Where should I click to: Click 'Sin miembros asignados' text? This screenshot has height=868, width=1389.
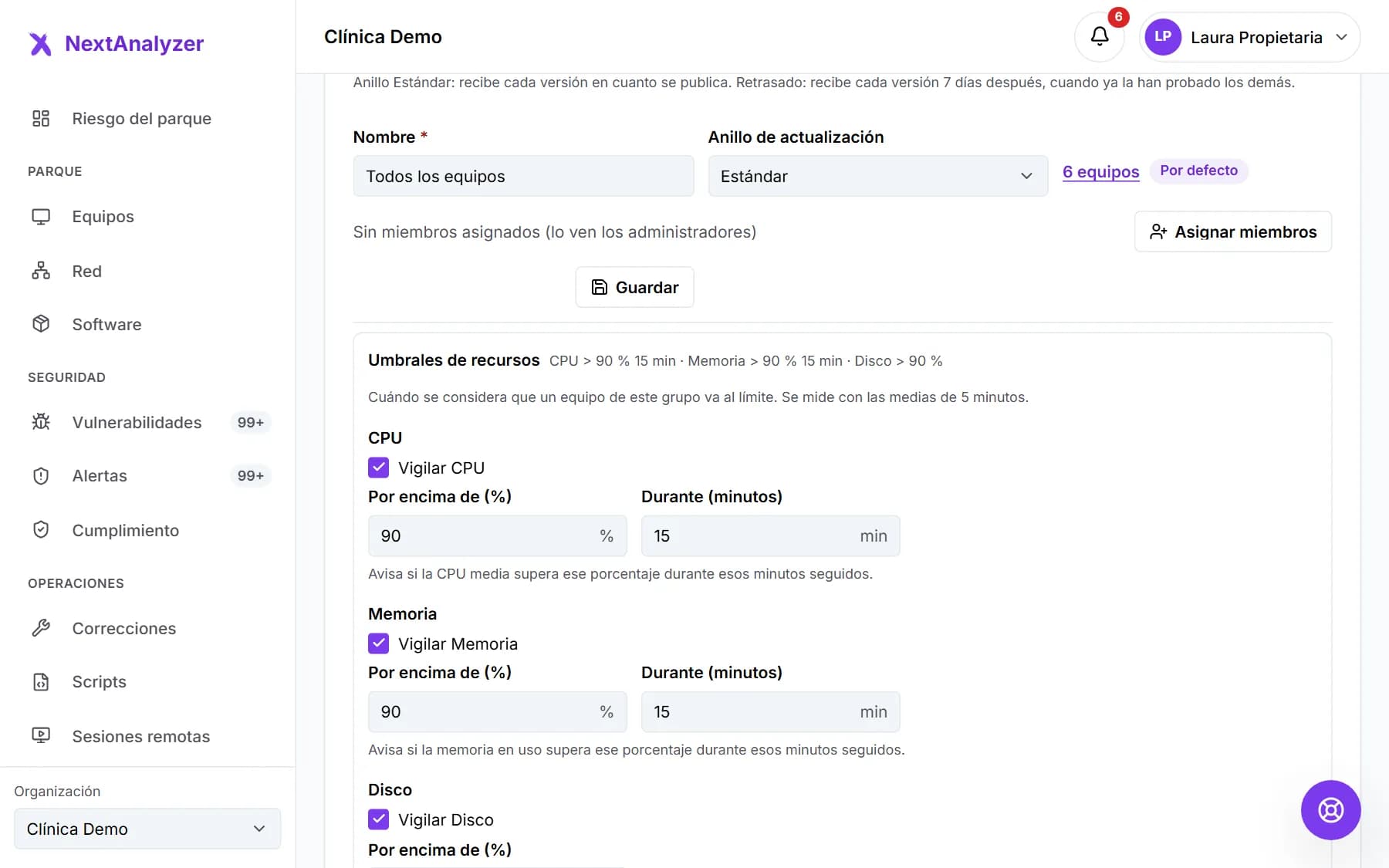tap(554, 231)
